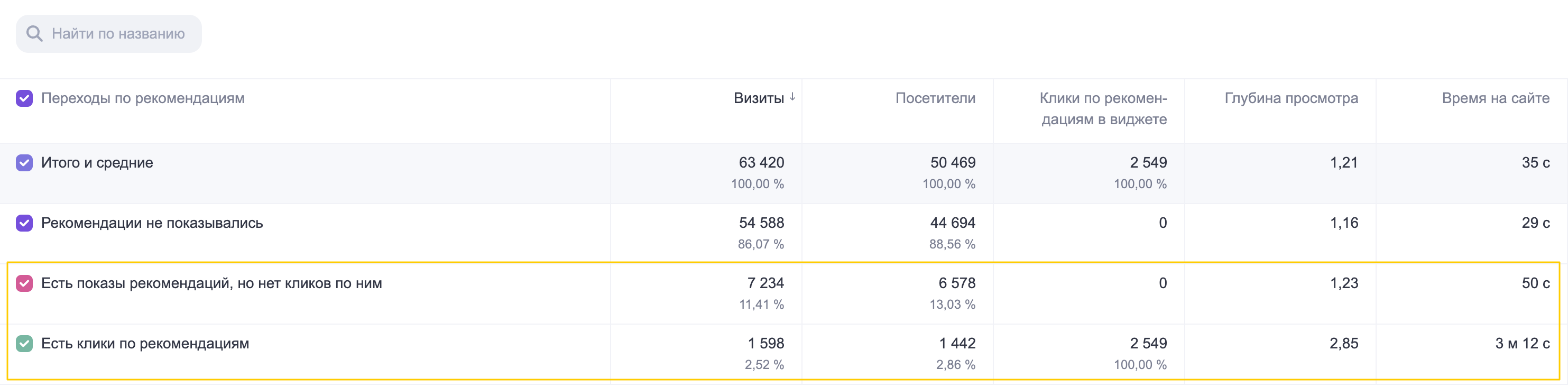Click in the Найти по названию search field
This screenshot has width=1568, height=387.
point(109,33)
